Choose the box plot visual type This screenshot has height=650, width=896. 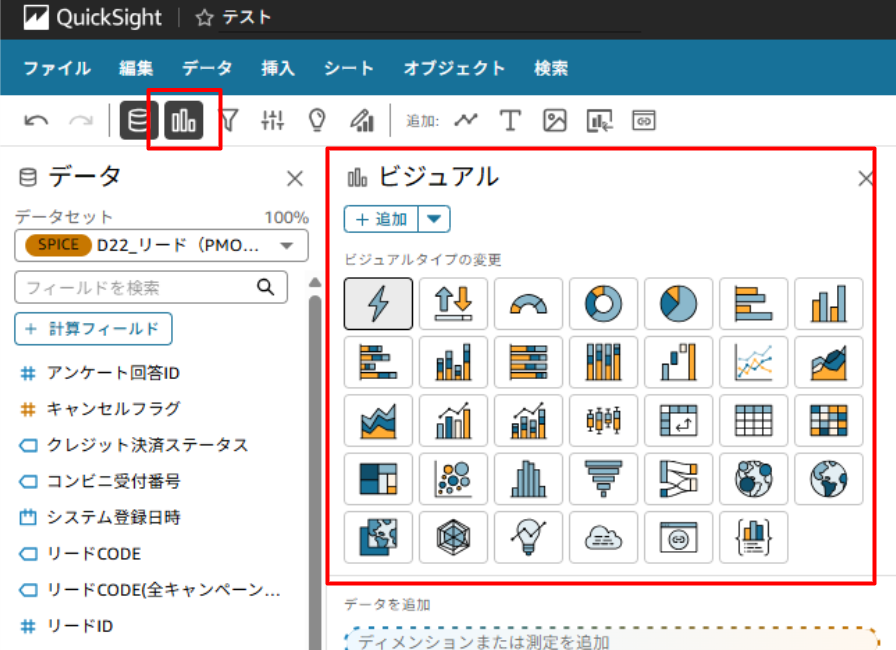(x=603, y=420)
